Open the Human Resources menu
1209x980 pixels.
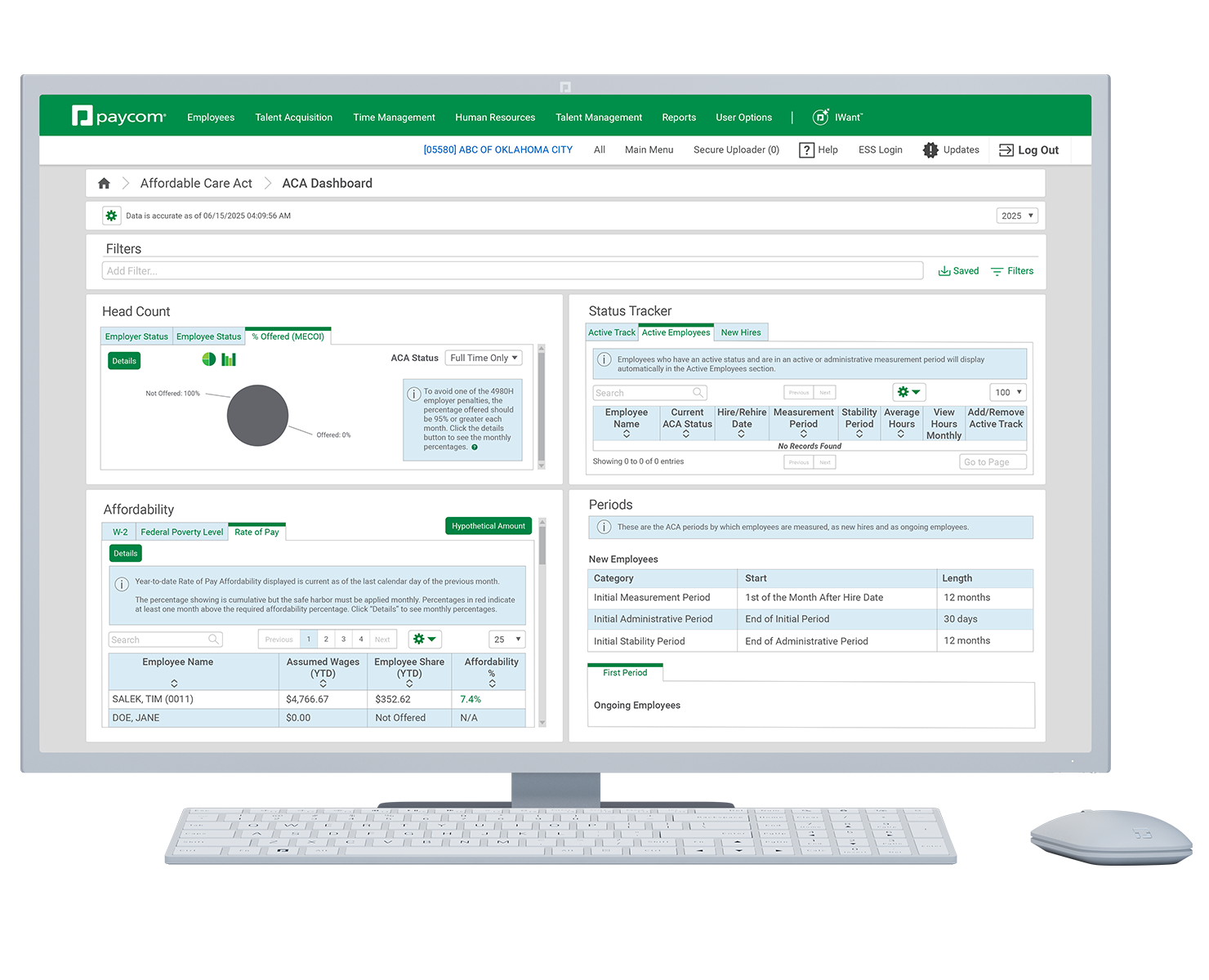point(495,118)
